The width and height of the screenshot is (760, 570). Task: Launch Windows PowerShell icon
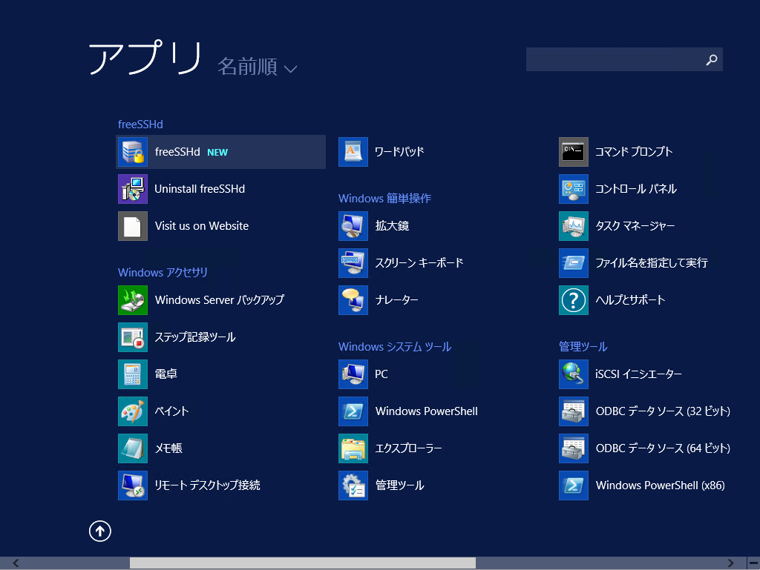(353, 411)
